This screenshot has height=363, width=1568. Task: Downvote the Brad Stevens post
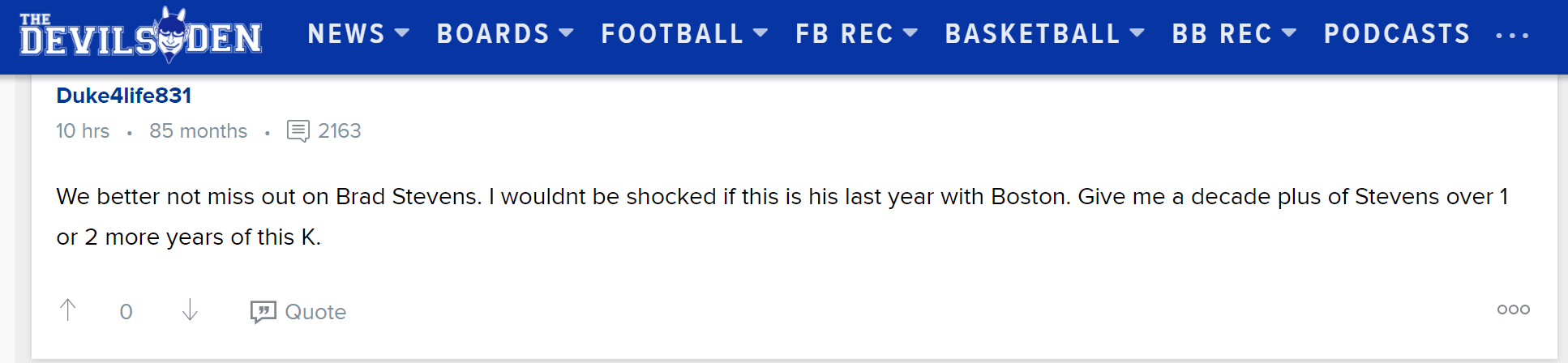pos(190,310)
